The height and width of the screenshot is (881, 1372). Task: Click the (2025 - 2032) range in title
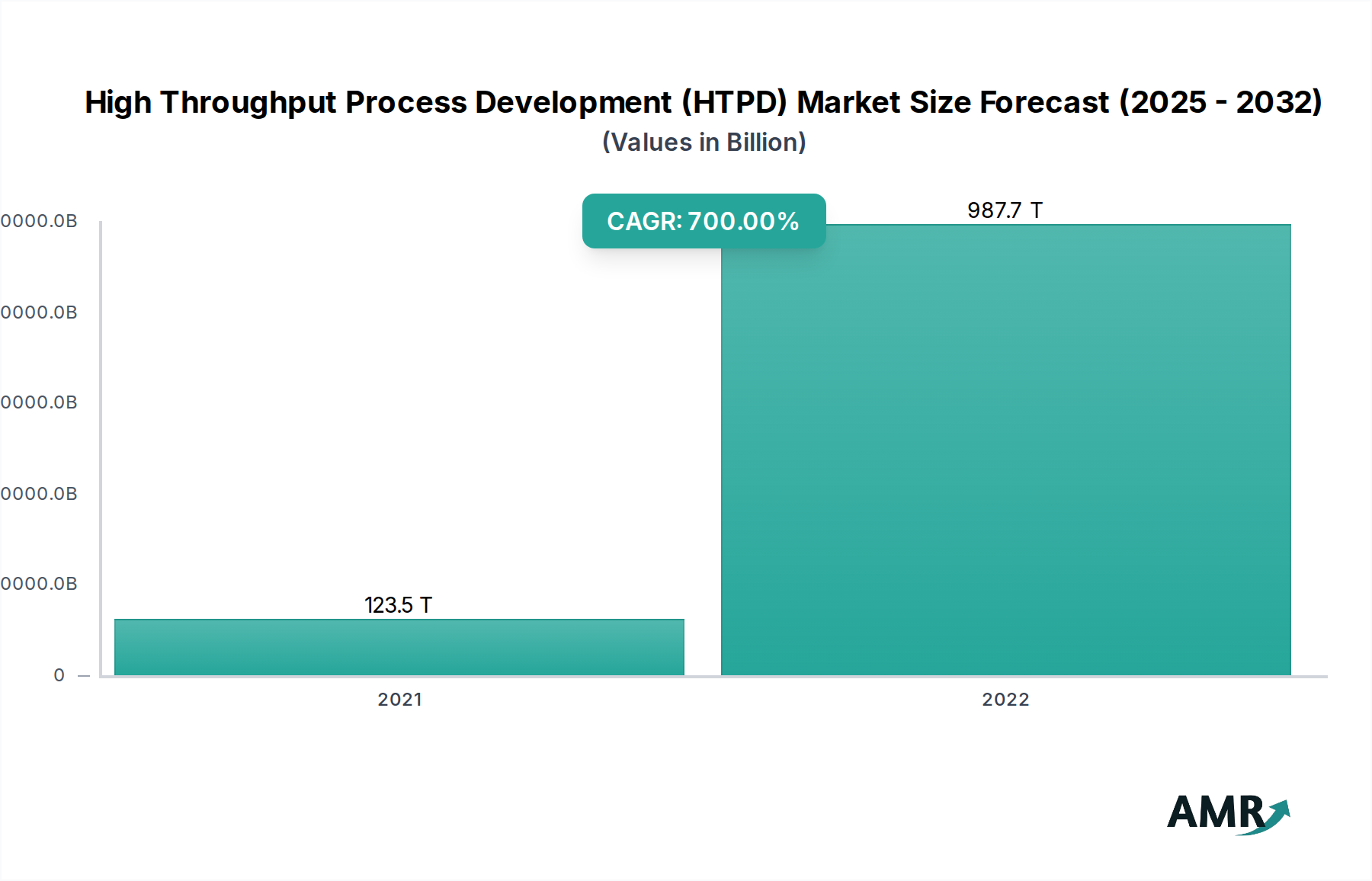(x=1220, y=102)
